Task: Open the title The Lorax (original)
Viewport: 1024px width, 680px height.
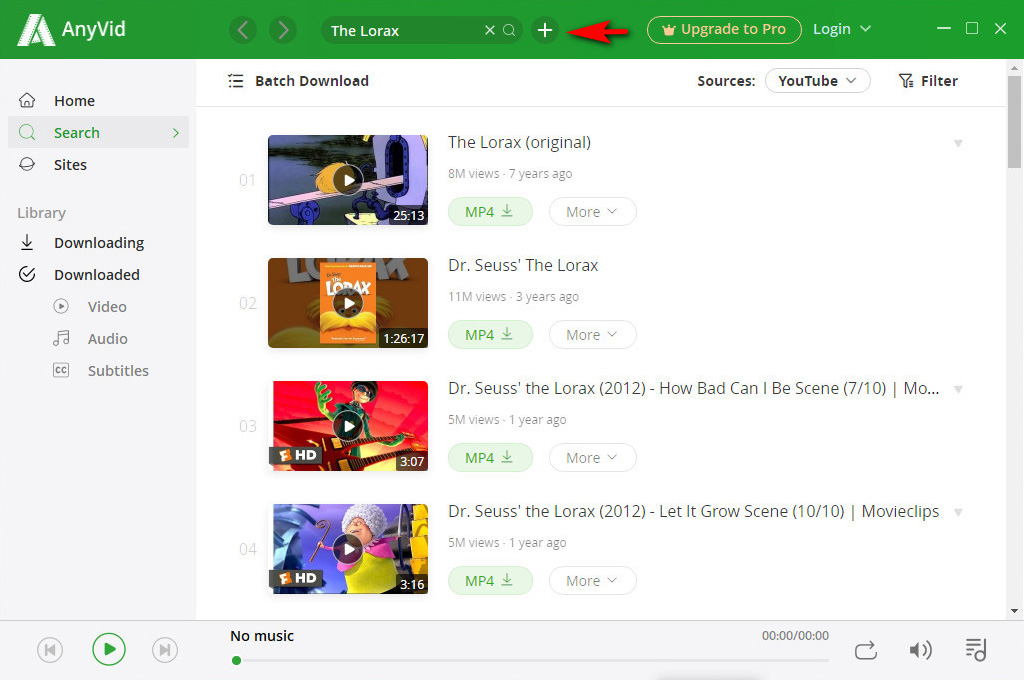Action: (519, 142)
